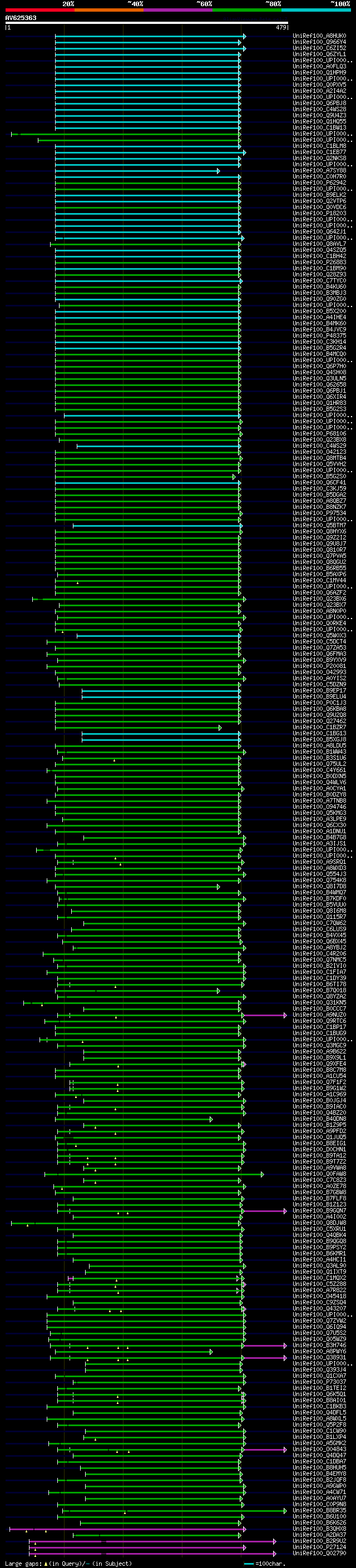This screenshot has width=356, height=1568.
Task: Select label UniRef100_Q31KN5
Action: tap(319, 1002)
